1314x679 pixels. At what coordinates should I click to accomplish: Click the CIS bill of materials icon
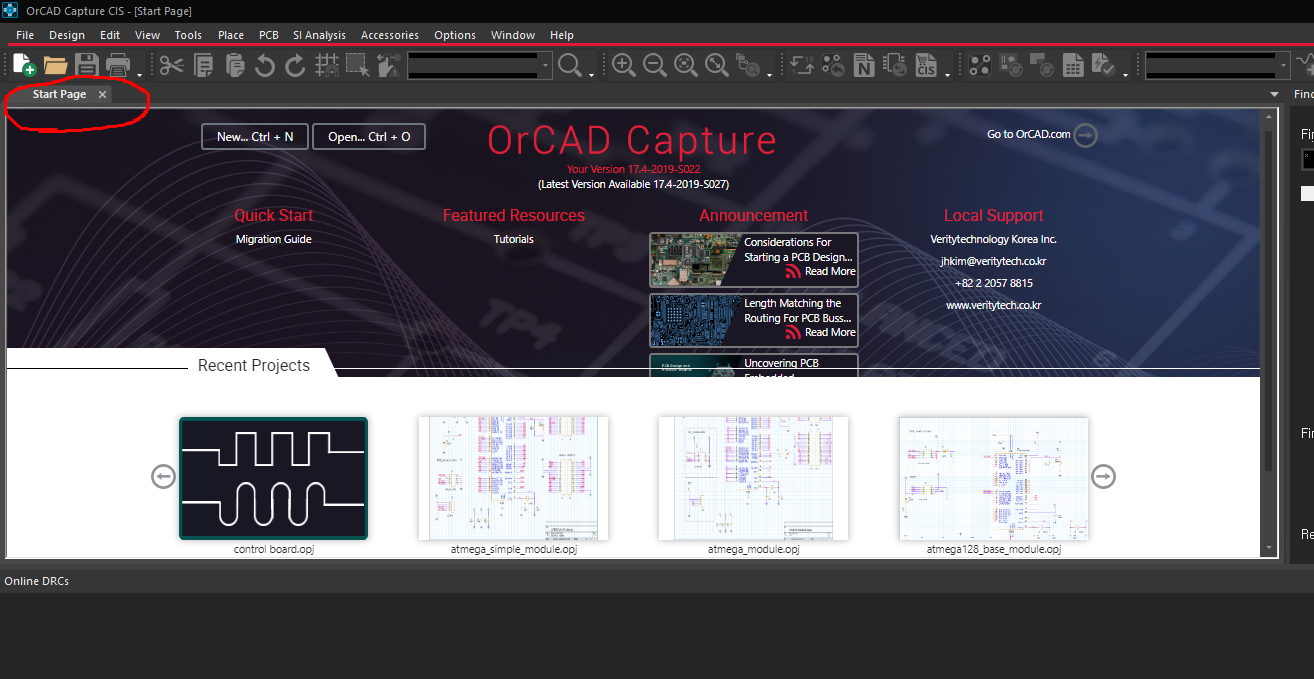[926, 66]
